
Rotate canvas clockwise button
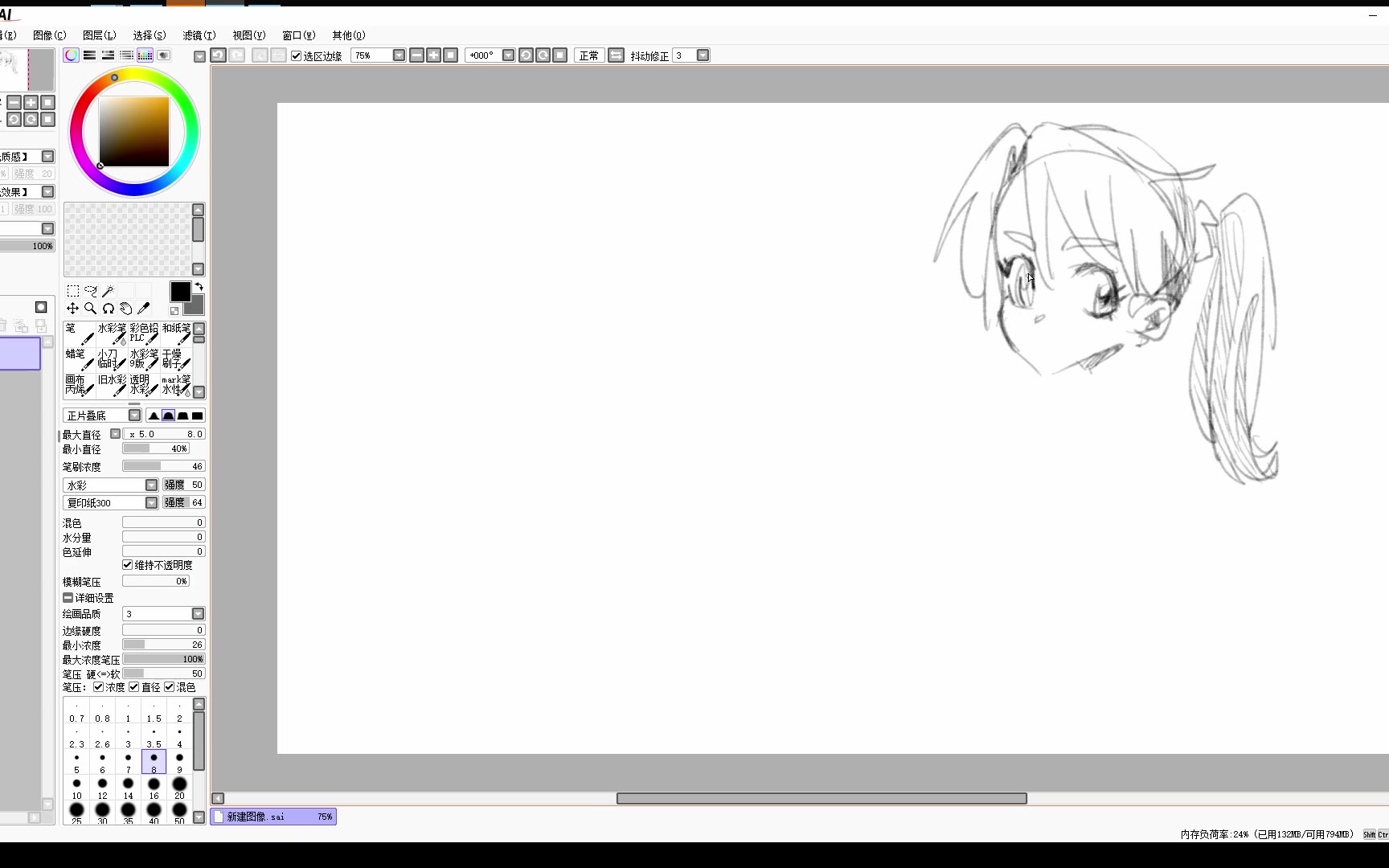(x=543, y=55)
